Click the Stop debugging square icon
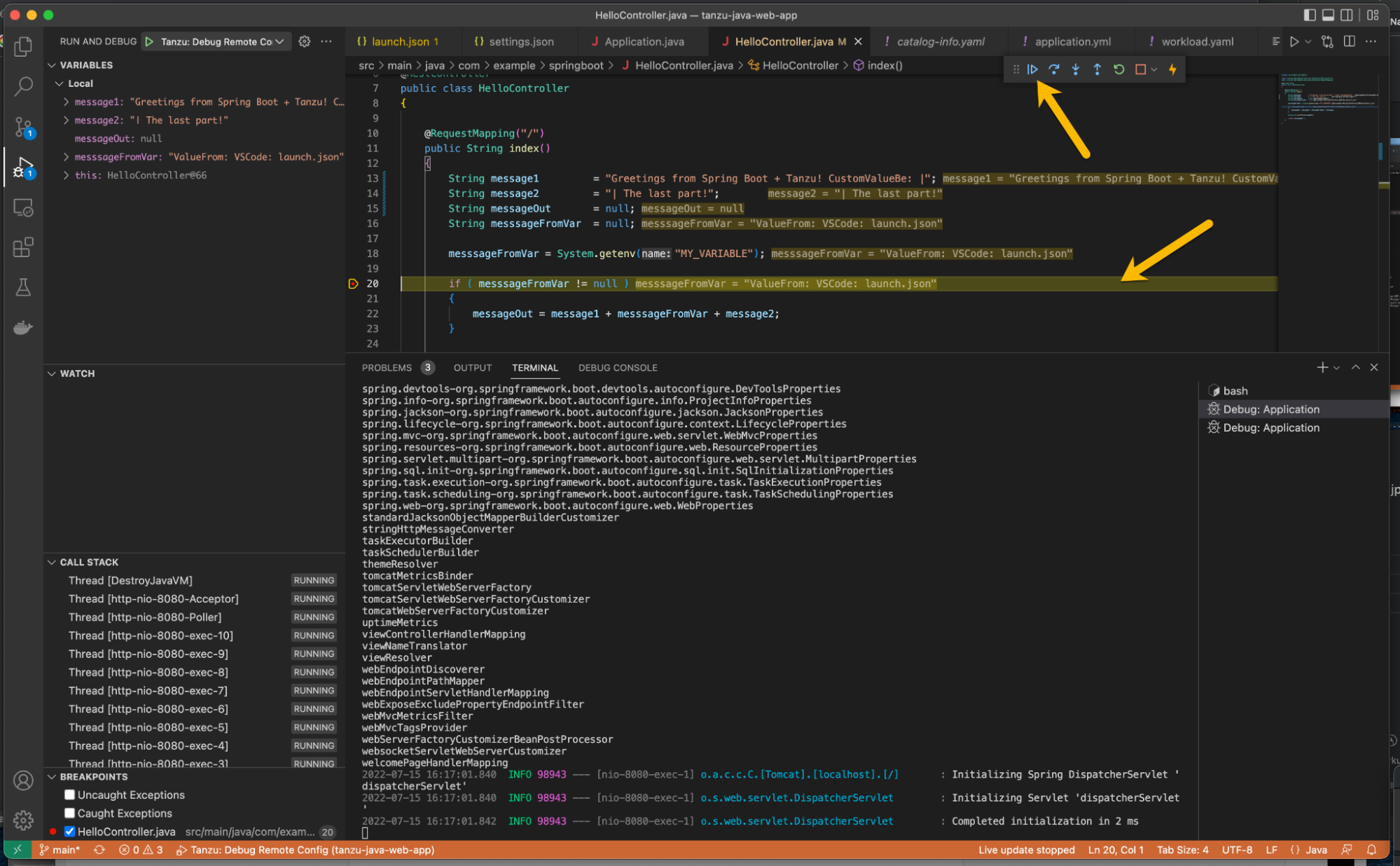The width and height of the screenshot is (1400, 866). pos(1140,69)
